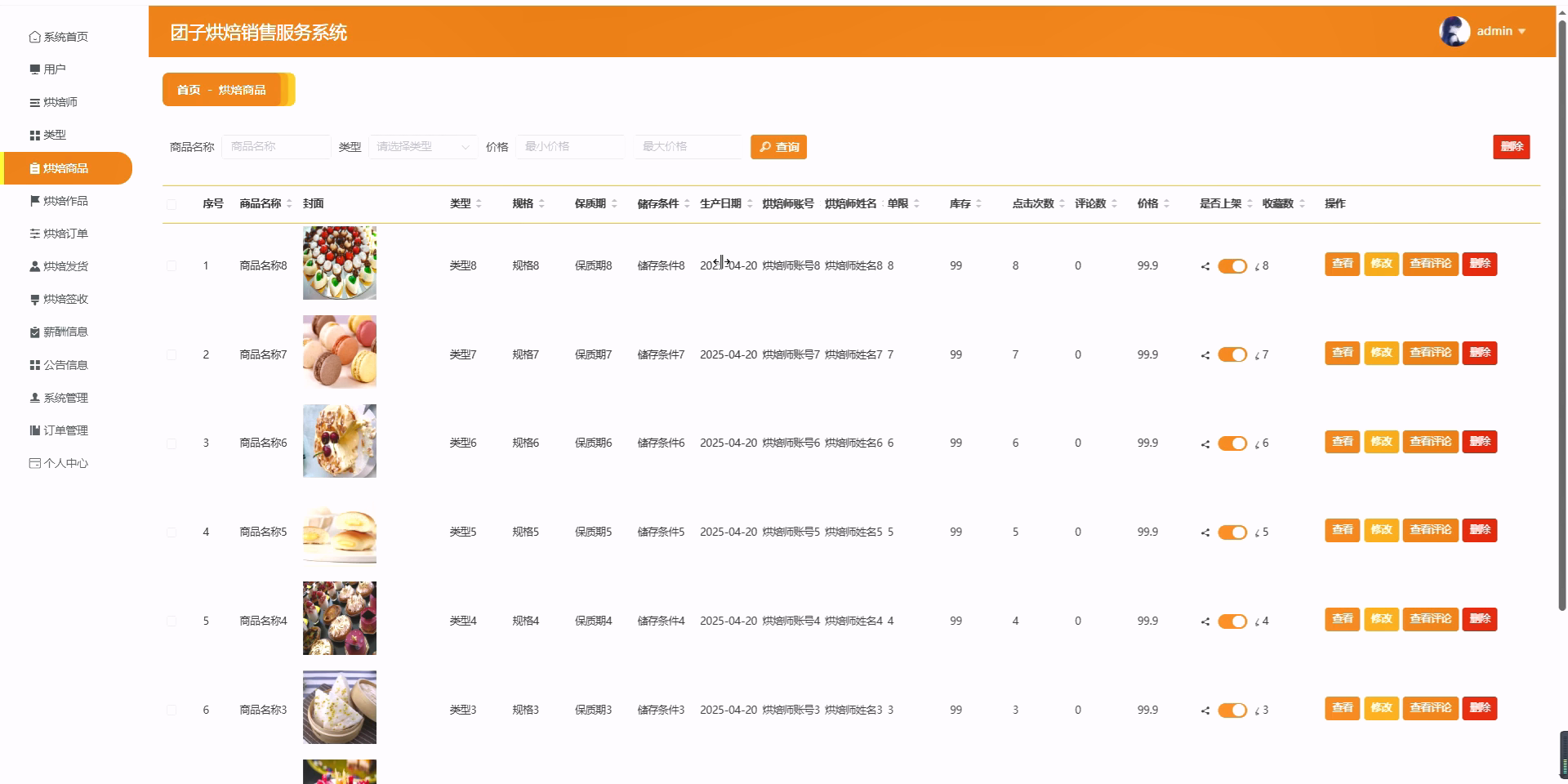Toggle 是否上架 switch for 商品名称5
This screenshot has width=1568, height=784.
tap(1232, 532)
